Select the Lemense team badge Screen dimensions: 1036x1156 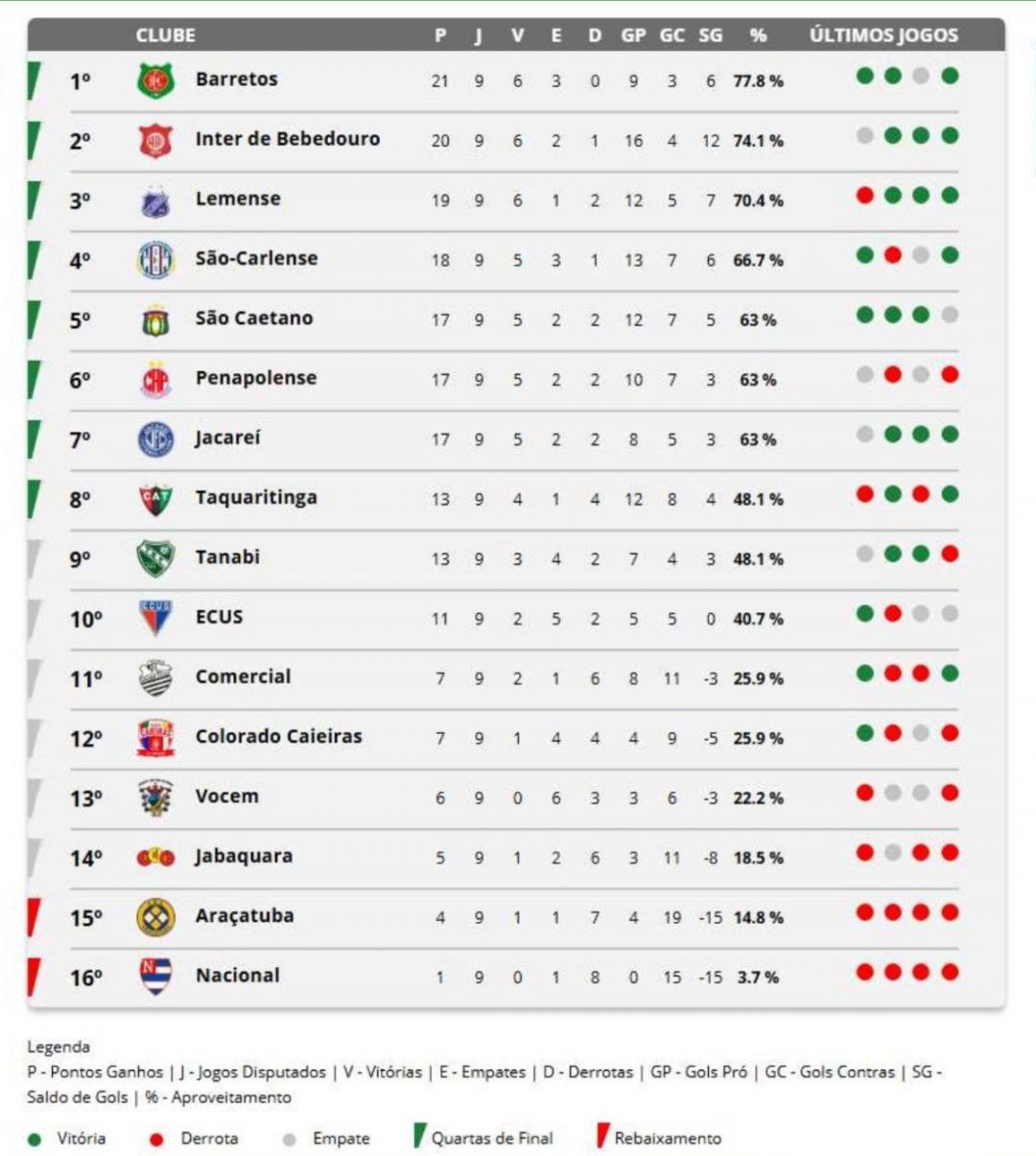coord(154,201)
